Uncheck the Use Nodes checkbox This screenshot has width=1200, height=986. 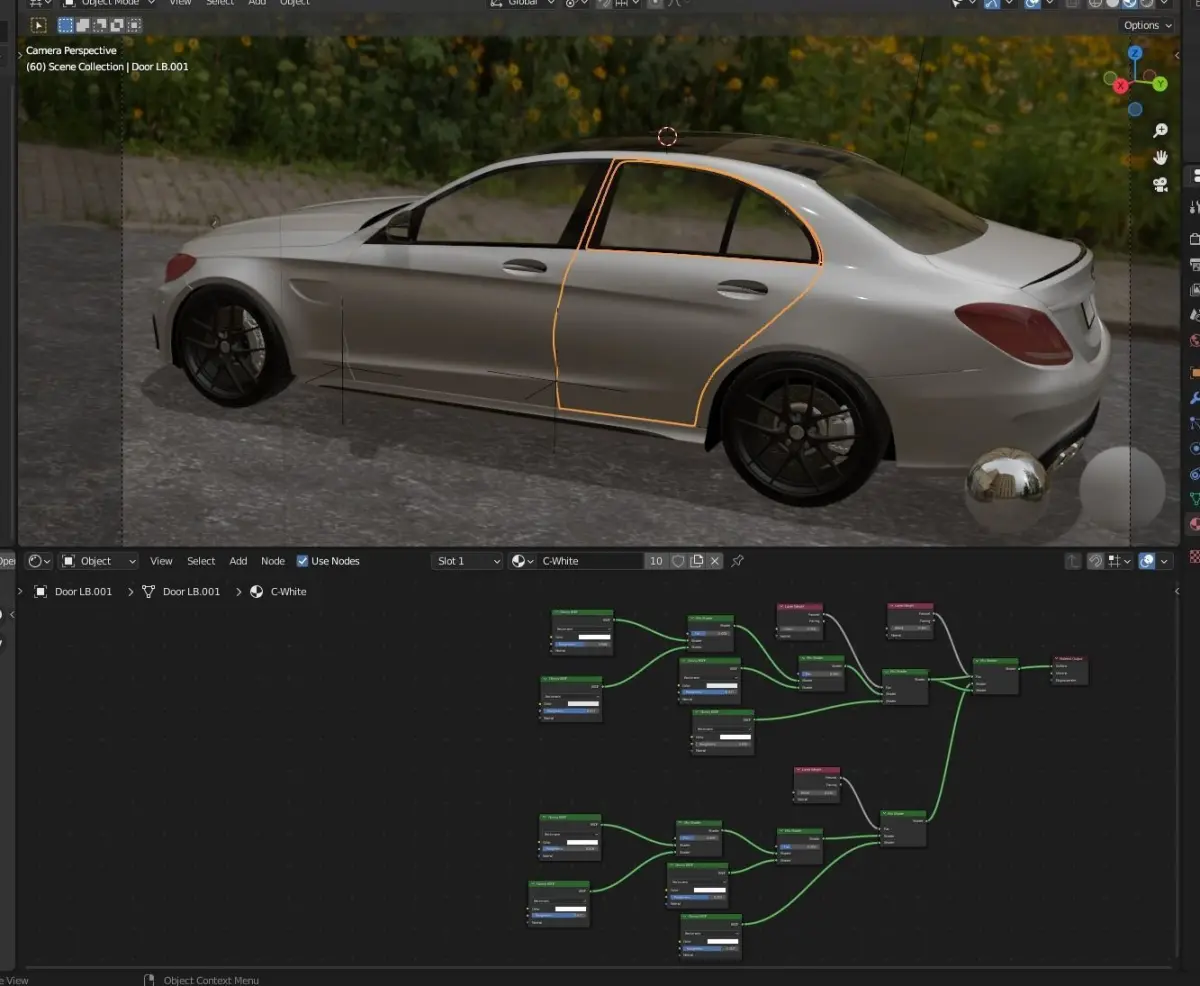pos(302,561)
